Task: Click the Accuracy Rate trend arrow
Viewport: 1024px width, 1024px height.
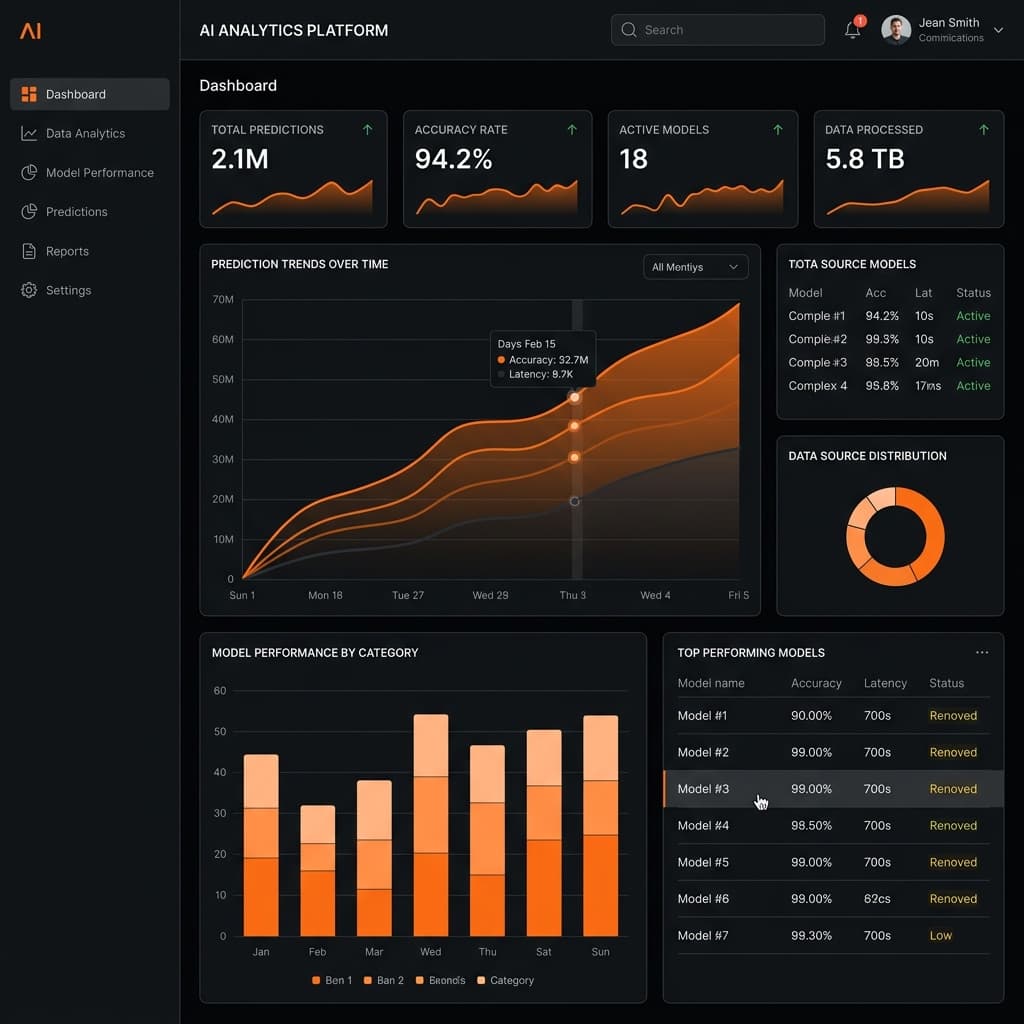Action: click(x=572, y=129)
